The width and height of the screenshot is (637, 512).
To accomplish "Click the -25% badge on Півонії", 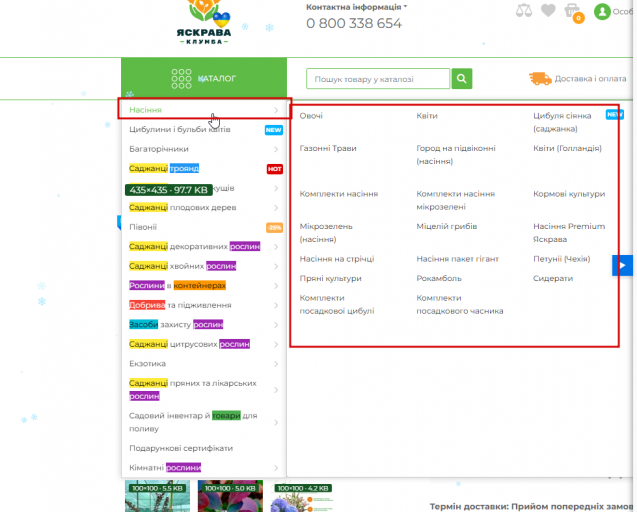I will 274,228.
